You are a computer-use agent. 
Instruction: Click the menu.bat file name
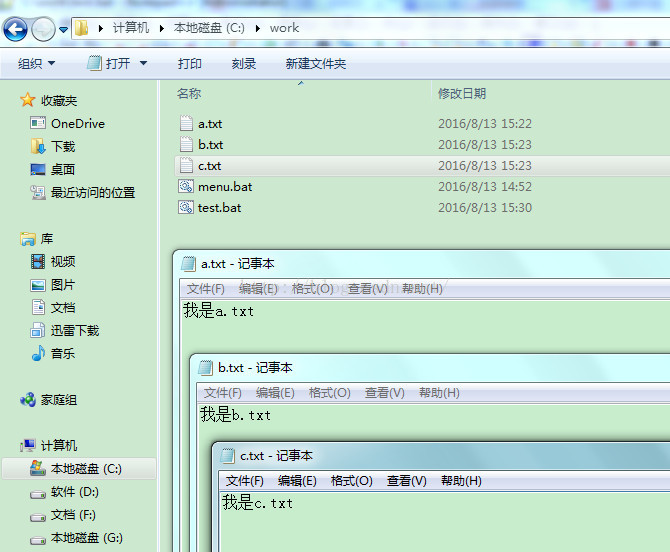click(x=225, y=187)
